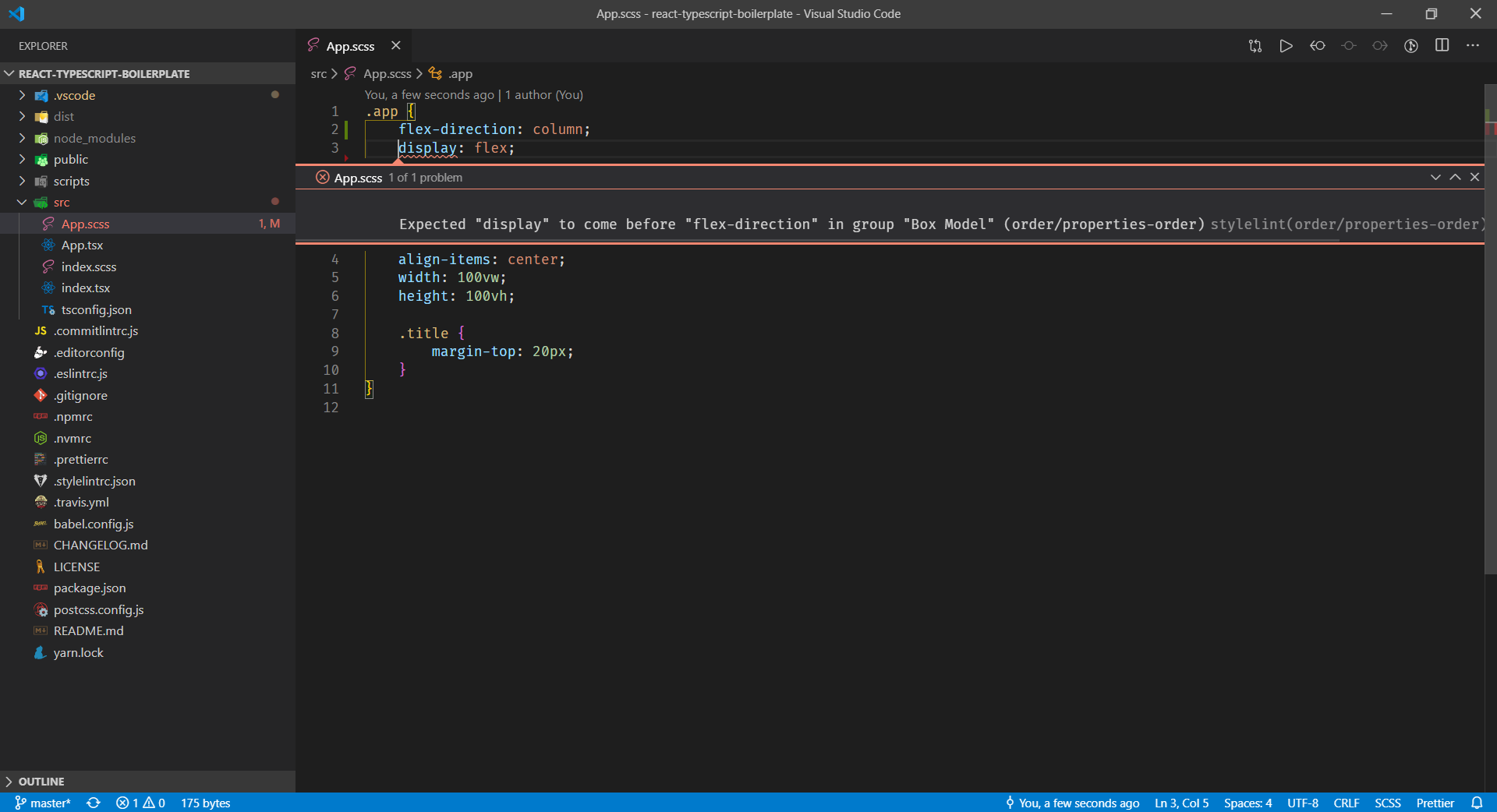Open file history with the go-back revision icon
The image size is (1497, 812).
tap(1318, 46)
